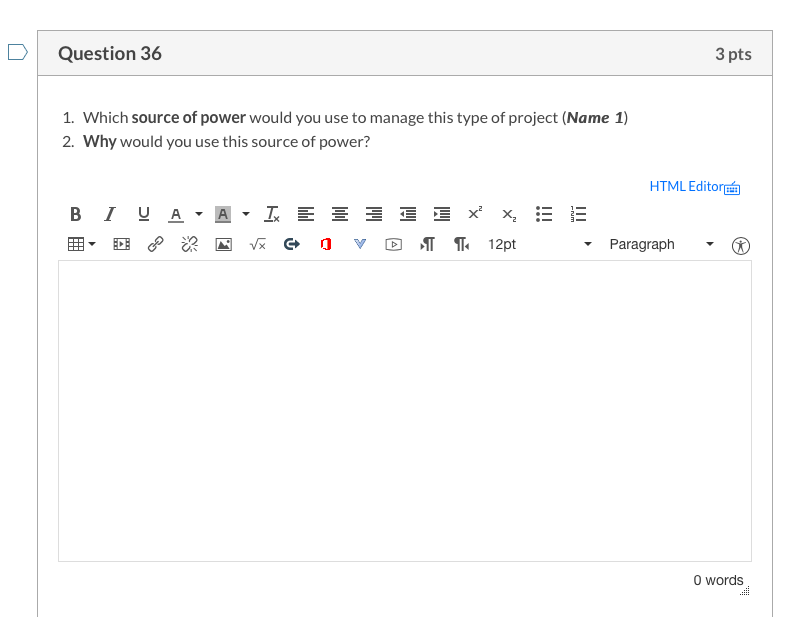Align text left
Viewport: 792px width, 617px height.
(306, 214)
